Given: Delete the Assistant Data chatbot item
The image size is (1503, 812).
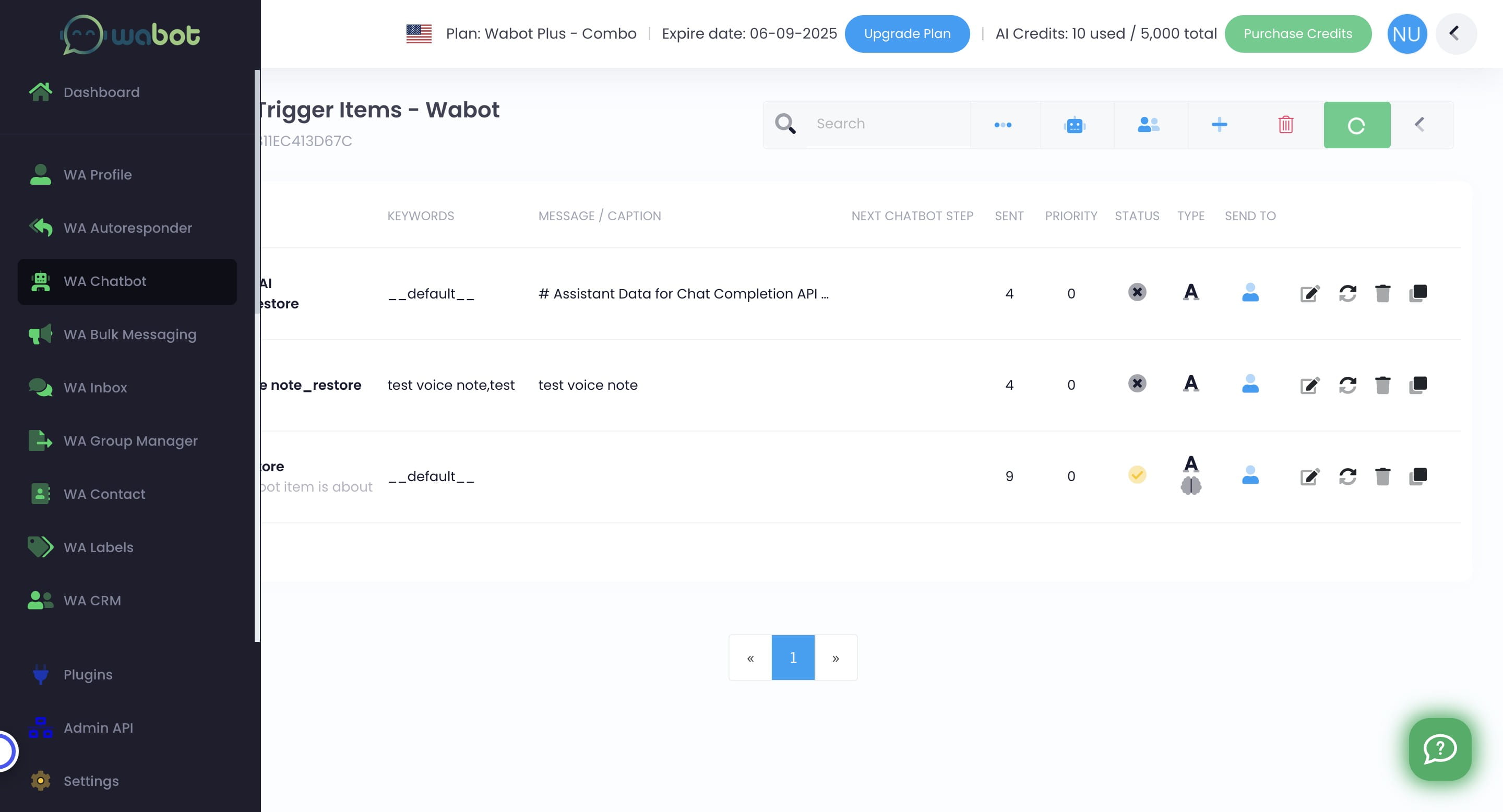Looking at the screenshot, I should click(x=1382, y=293).
